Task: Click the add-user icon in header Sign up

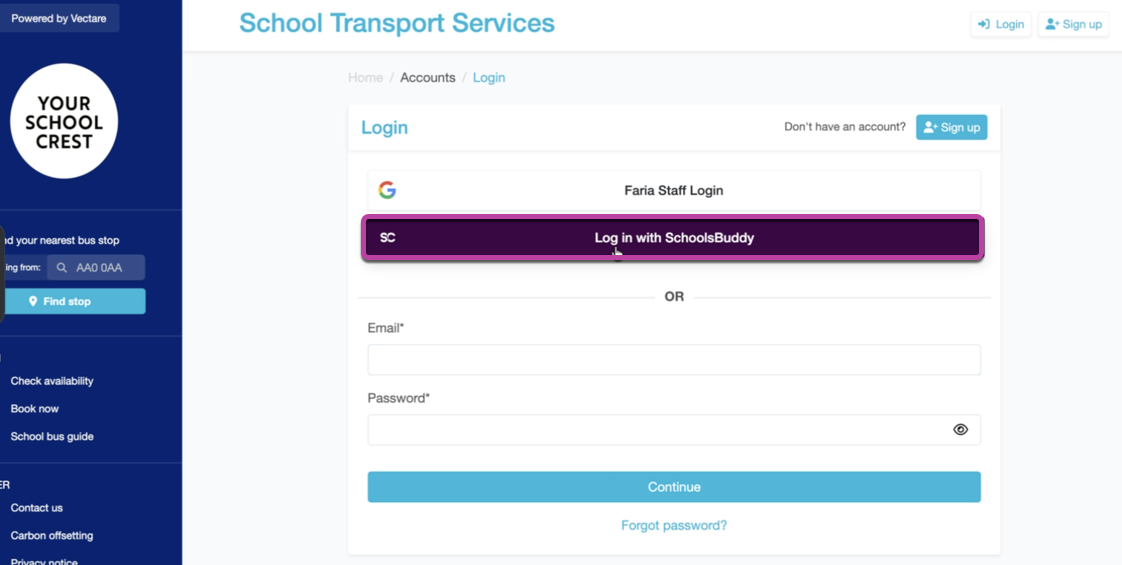Action: (x=1052, y=24)
